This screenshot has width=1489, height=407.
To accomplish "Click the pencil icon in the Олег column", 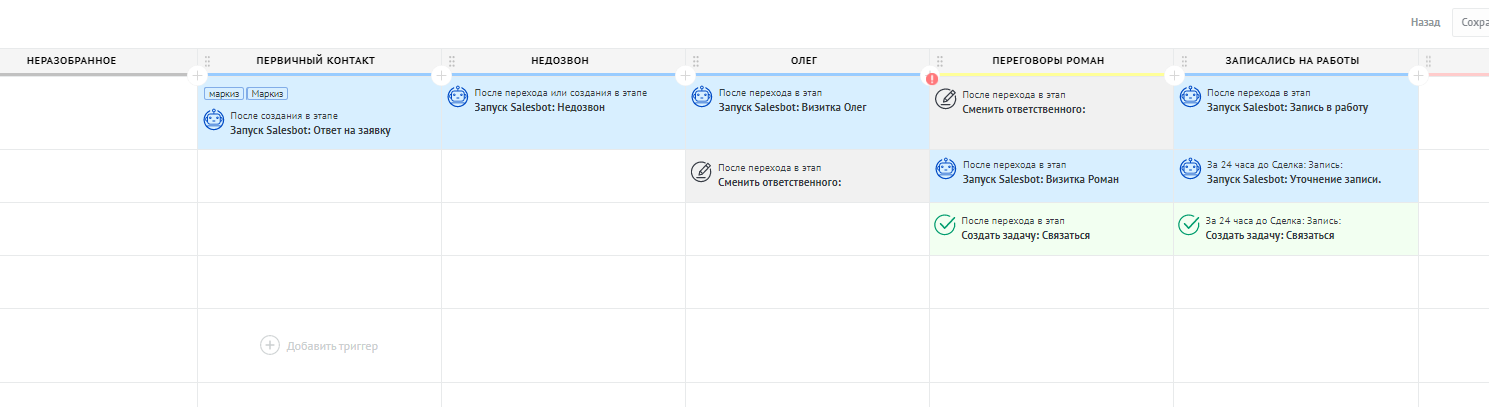I will 702,172.
